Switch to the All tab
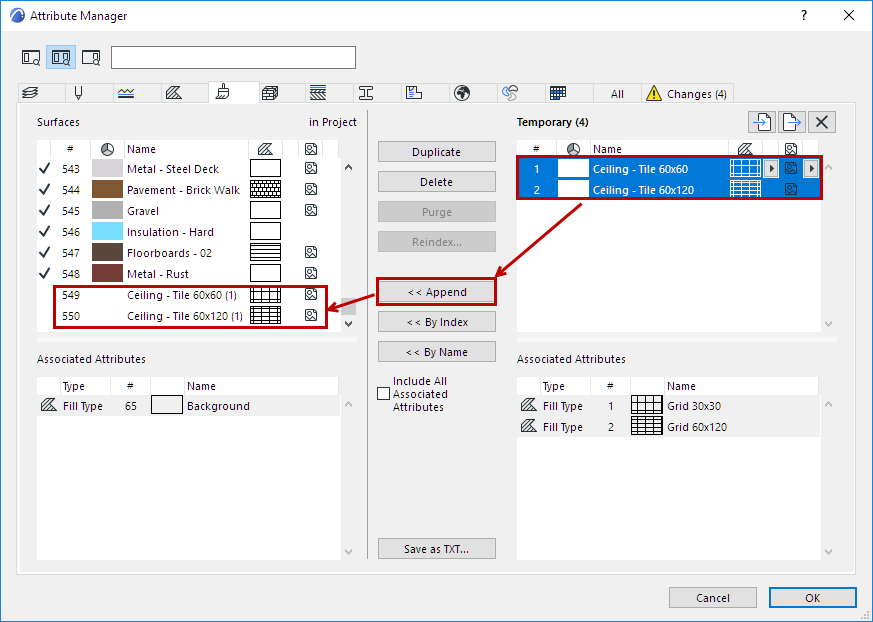This screenshot has width=873, height=622. (x=617, y=94)
